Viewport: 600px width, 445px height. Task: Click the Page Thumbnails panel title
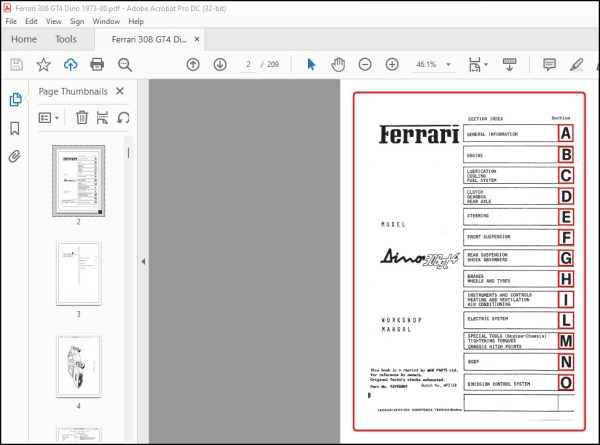point(73,91)
